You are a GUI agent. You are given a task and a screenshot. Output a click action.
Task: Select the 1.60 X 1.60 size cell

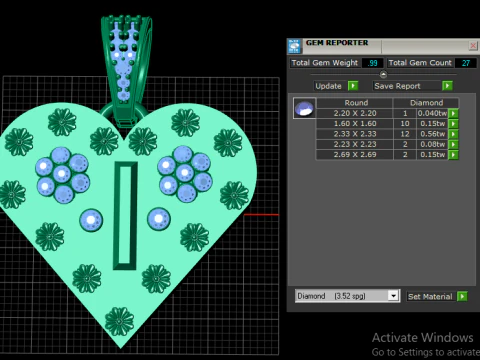[x=355, y=124]
